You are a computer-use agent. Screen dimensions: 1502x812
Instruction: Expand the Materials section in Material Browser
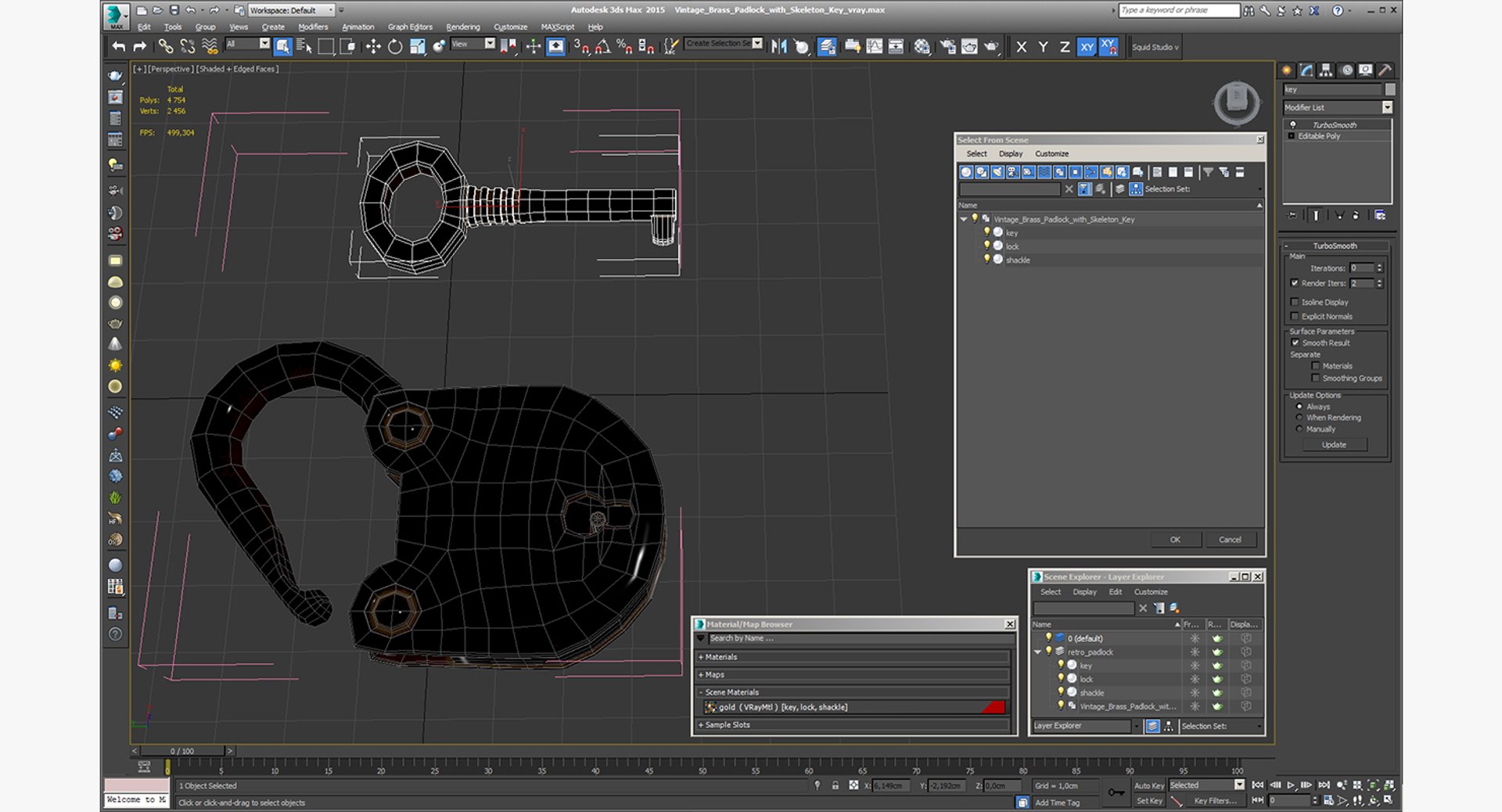[720, 657]
